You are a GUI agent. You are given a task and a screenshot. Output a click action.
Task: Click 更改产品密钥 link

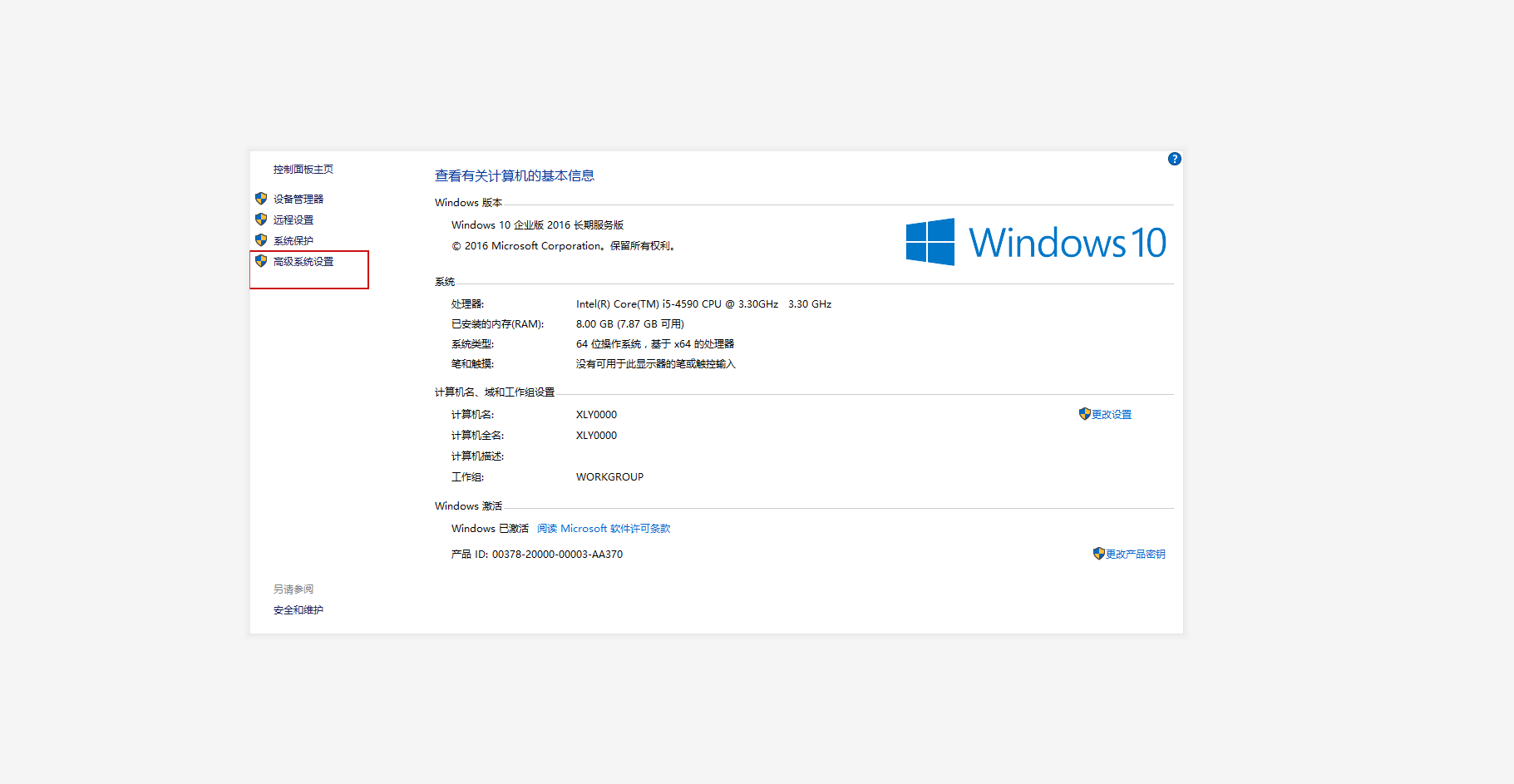[x=1136, y=555]
